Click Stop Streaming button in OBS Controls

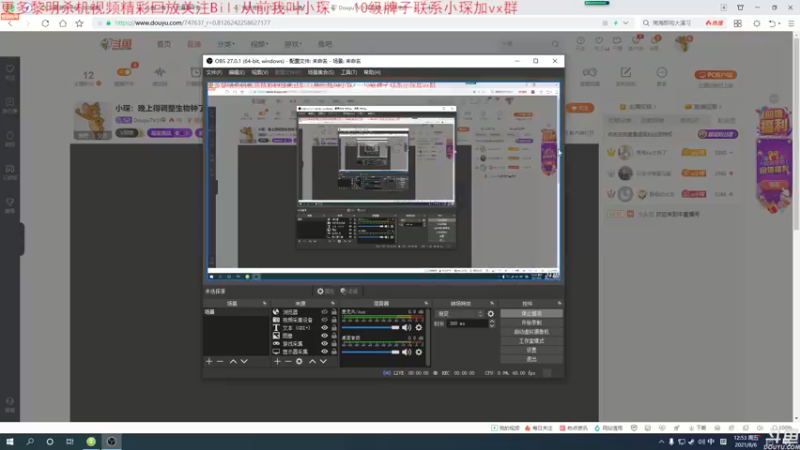click(532, 314)
